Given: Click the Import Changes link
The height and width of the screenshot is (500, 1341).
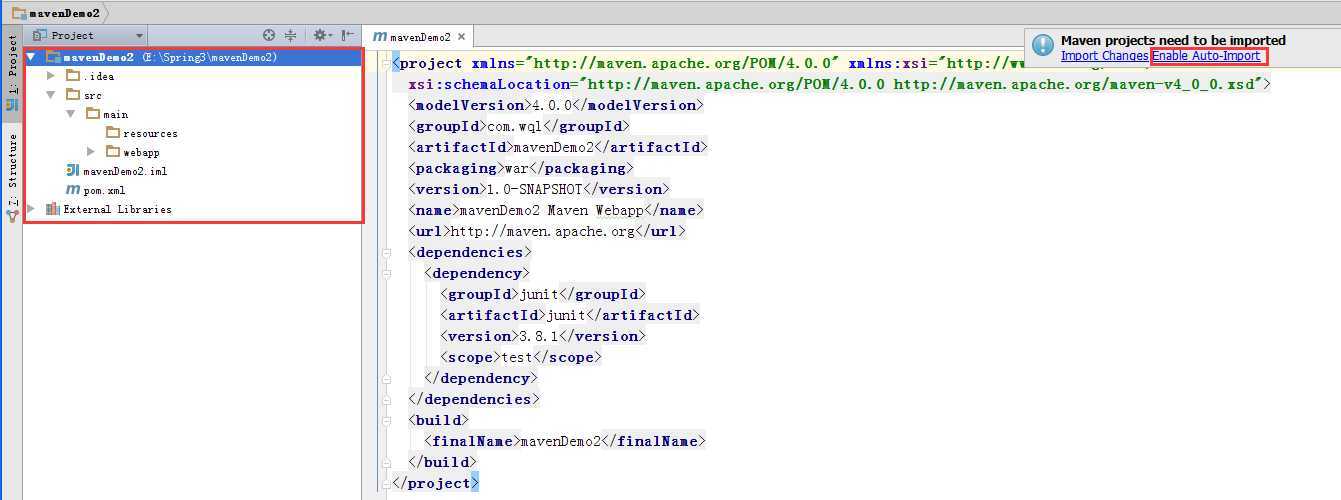Looking at the screenshot, I should (1105, 56).
